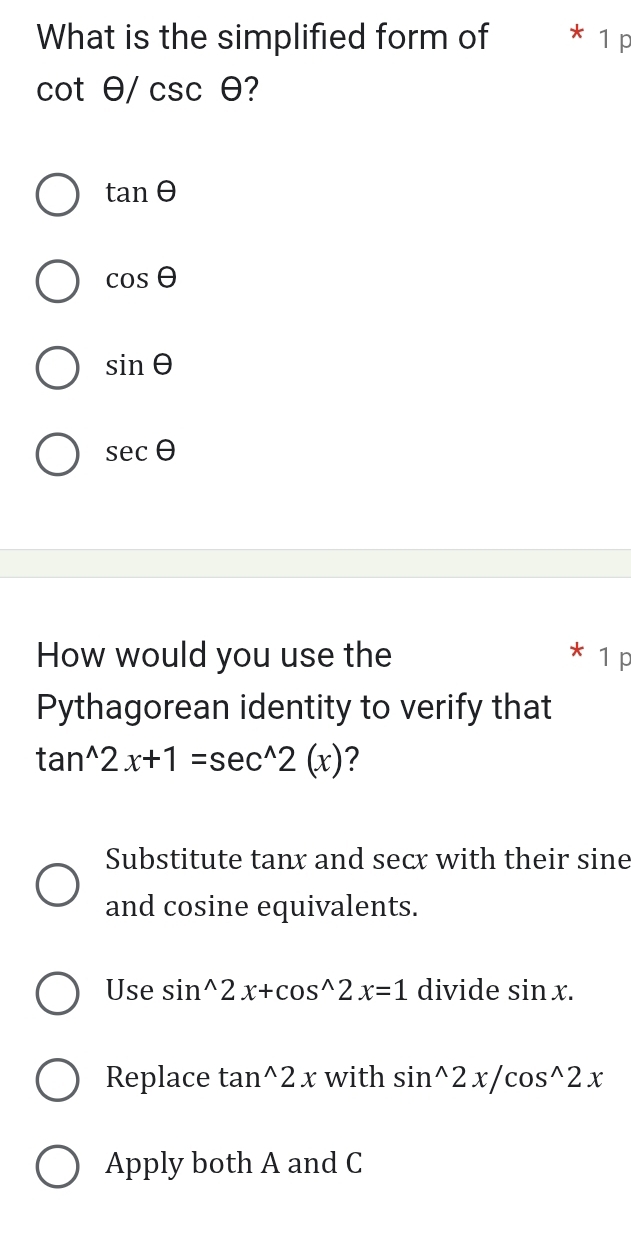
Task: Click the sin Θ answer label text
Action: [138, 365]
